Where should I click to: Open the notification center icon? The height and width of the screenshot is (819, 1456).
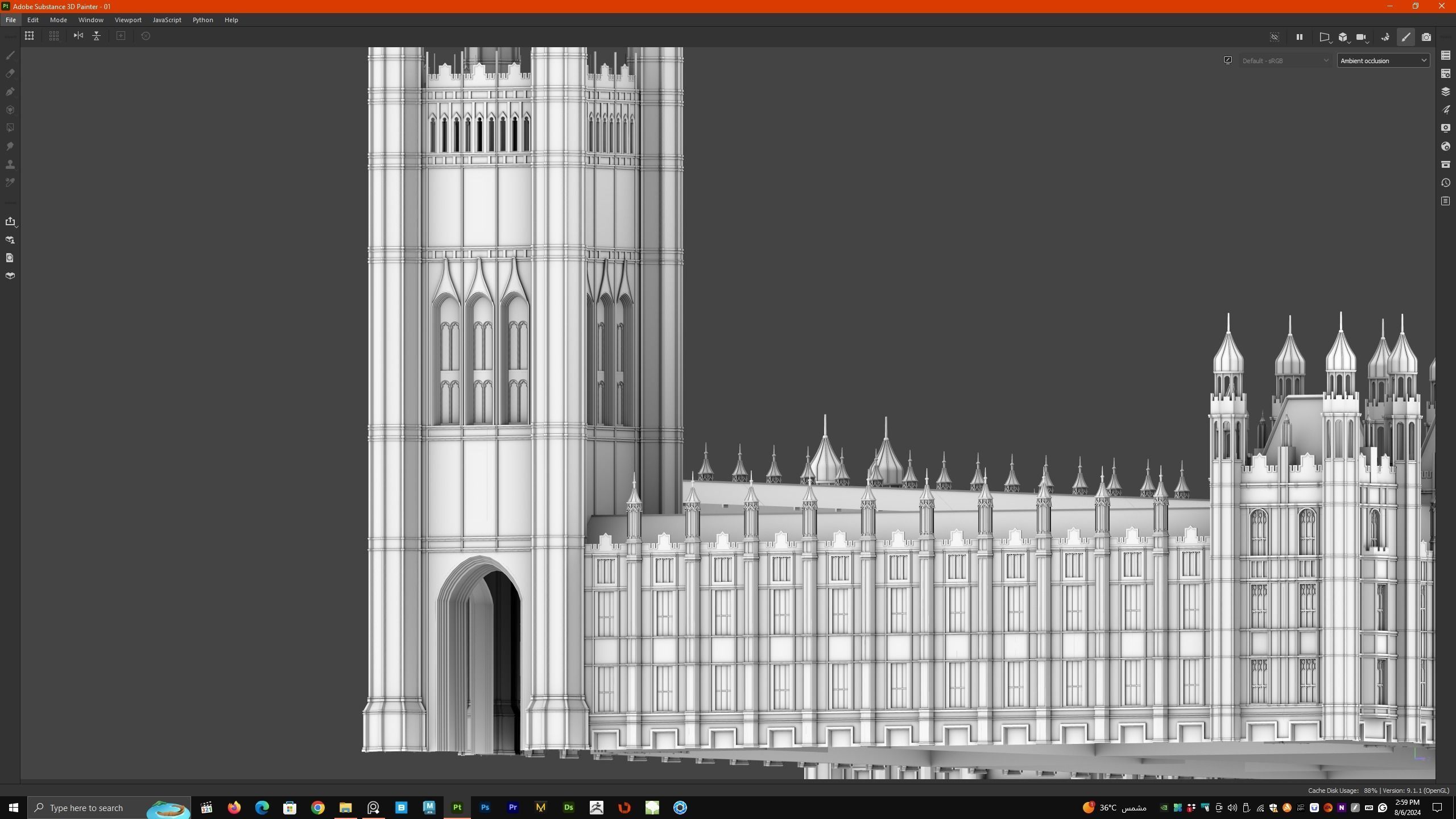[1437, 808]
